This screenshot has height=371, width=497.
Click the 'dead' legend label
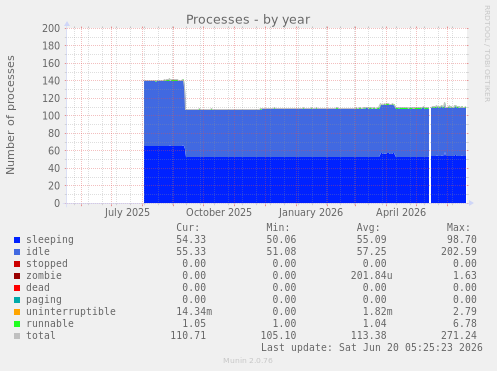click(38, 287)
